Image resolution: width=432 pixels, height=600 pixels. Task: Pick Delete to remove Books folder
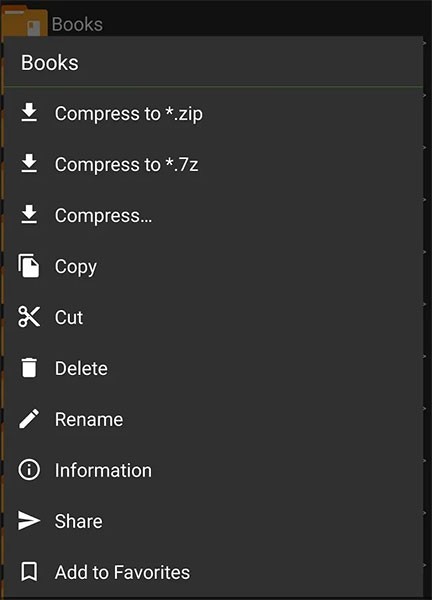click(214, 368)
